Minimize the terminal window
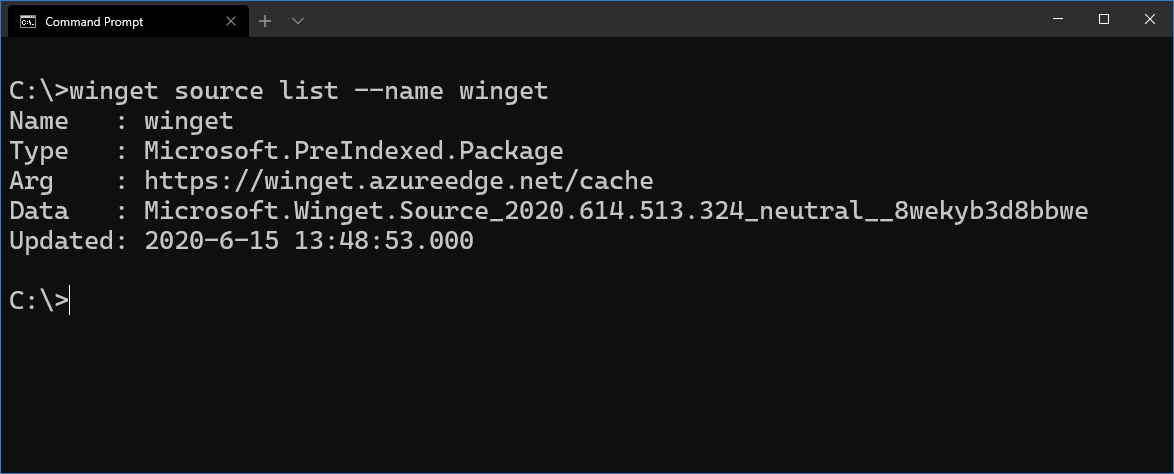 point(1058,19)
